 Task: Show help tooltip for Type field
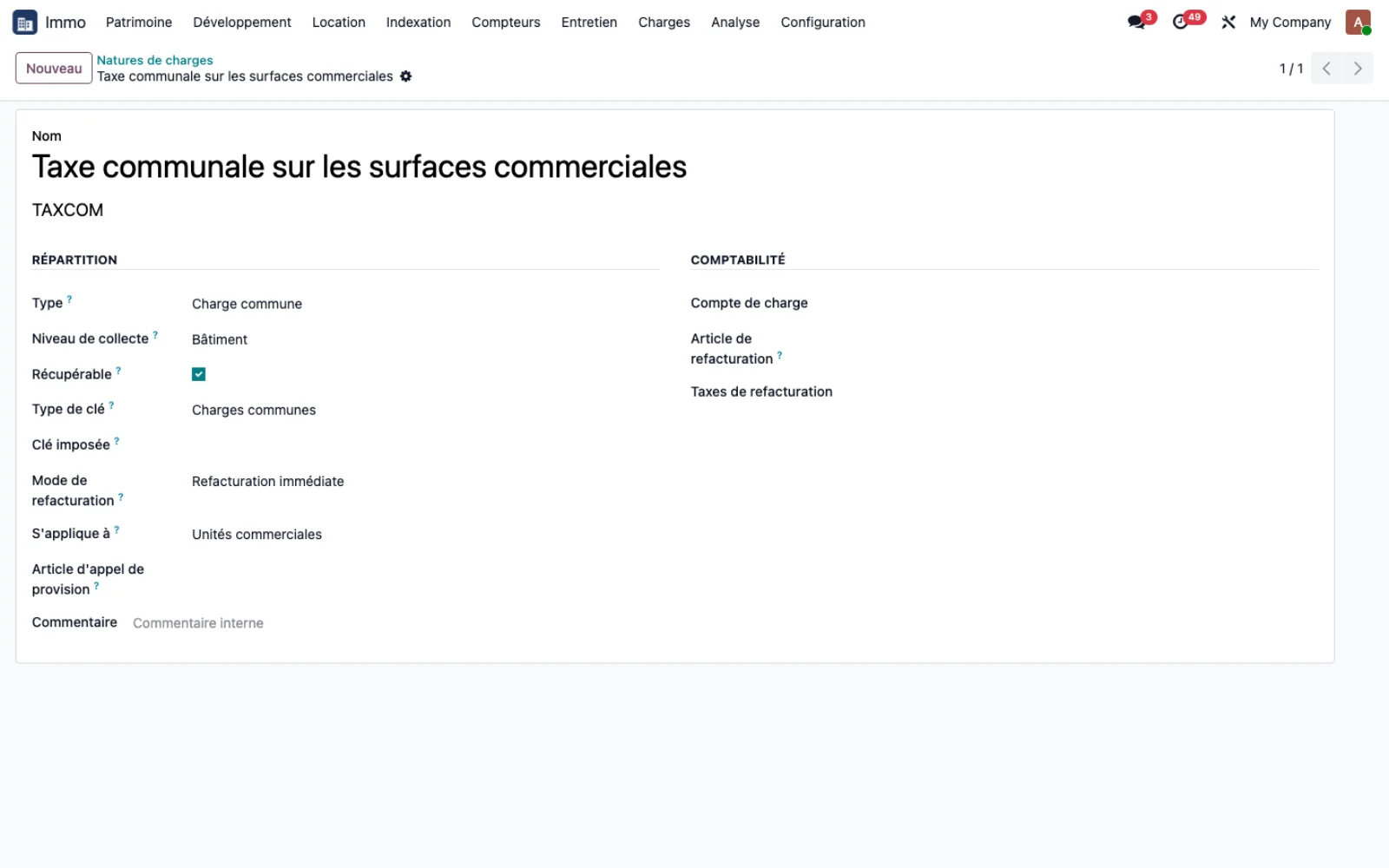pos(69,299)
